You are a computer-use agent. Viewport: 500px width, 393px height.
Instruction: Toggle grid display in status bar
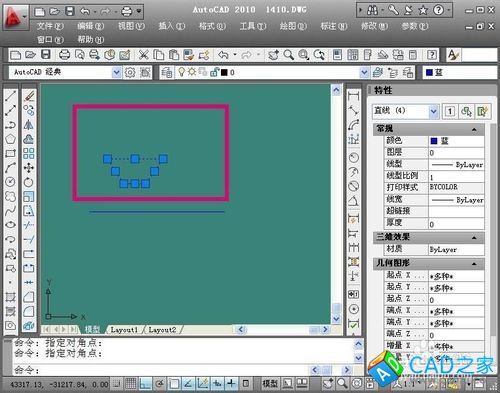click(130, 384)
